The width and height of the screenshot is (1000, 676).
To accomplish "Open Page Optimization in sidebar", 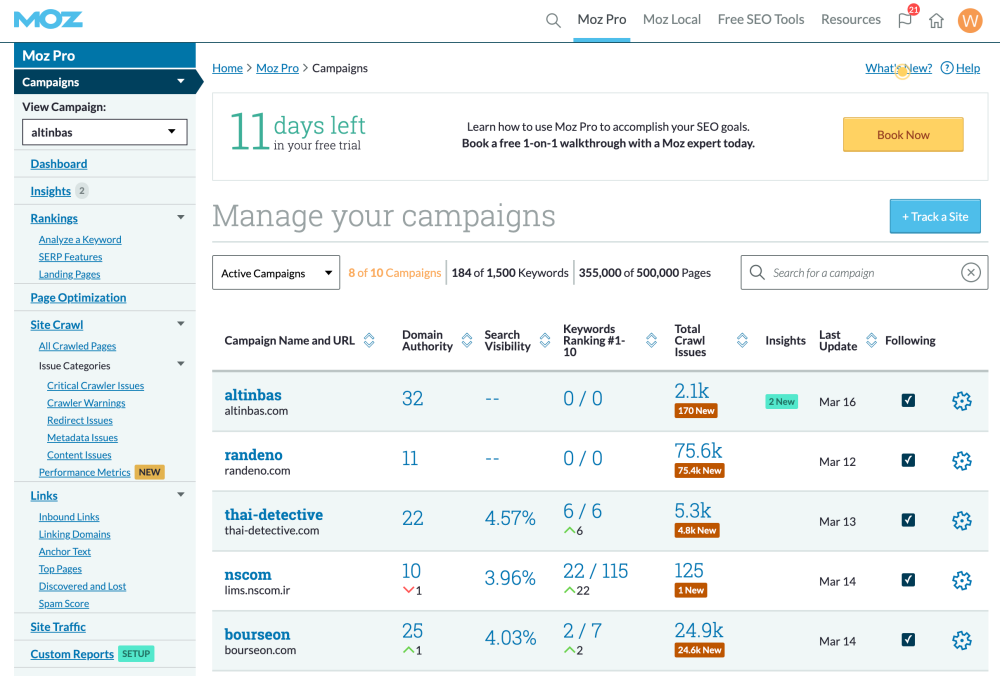I will point(78,298).
